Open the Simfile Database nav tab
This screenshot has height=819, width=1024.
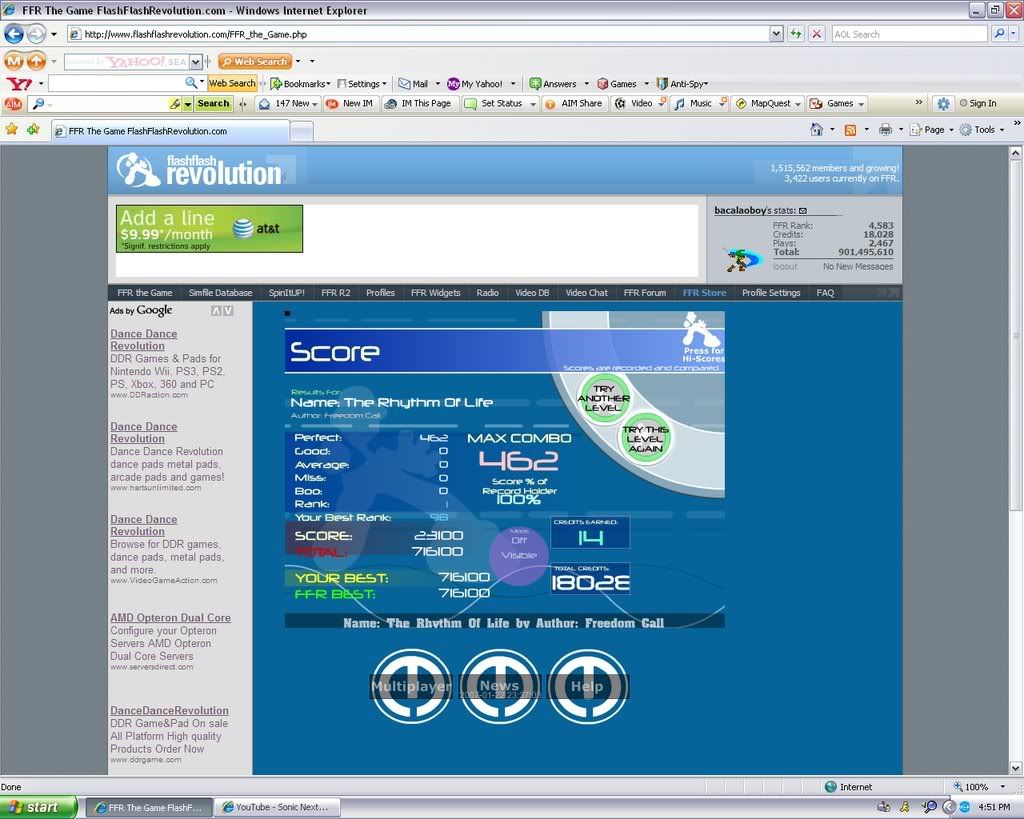coord(220,293)
